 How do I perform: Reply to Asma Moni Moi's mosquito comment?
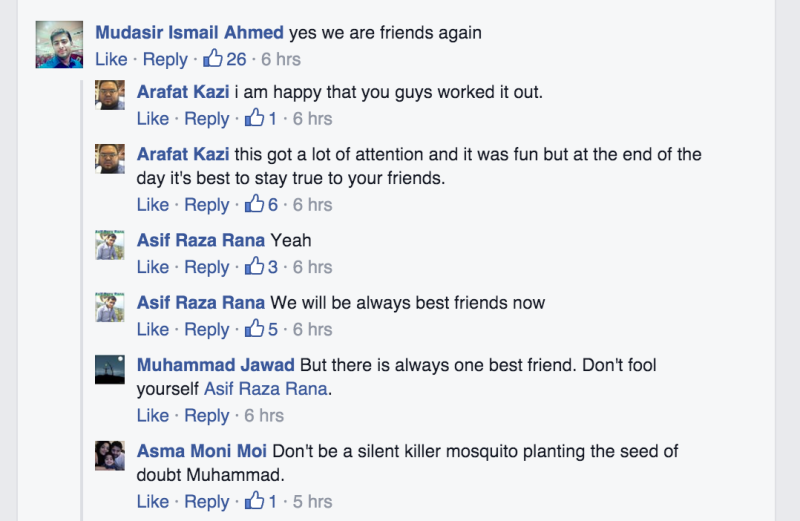[207, 501]
